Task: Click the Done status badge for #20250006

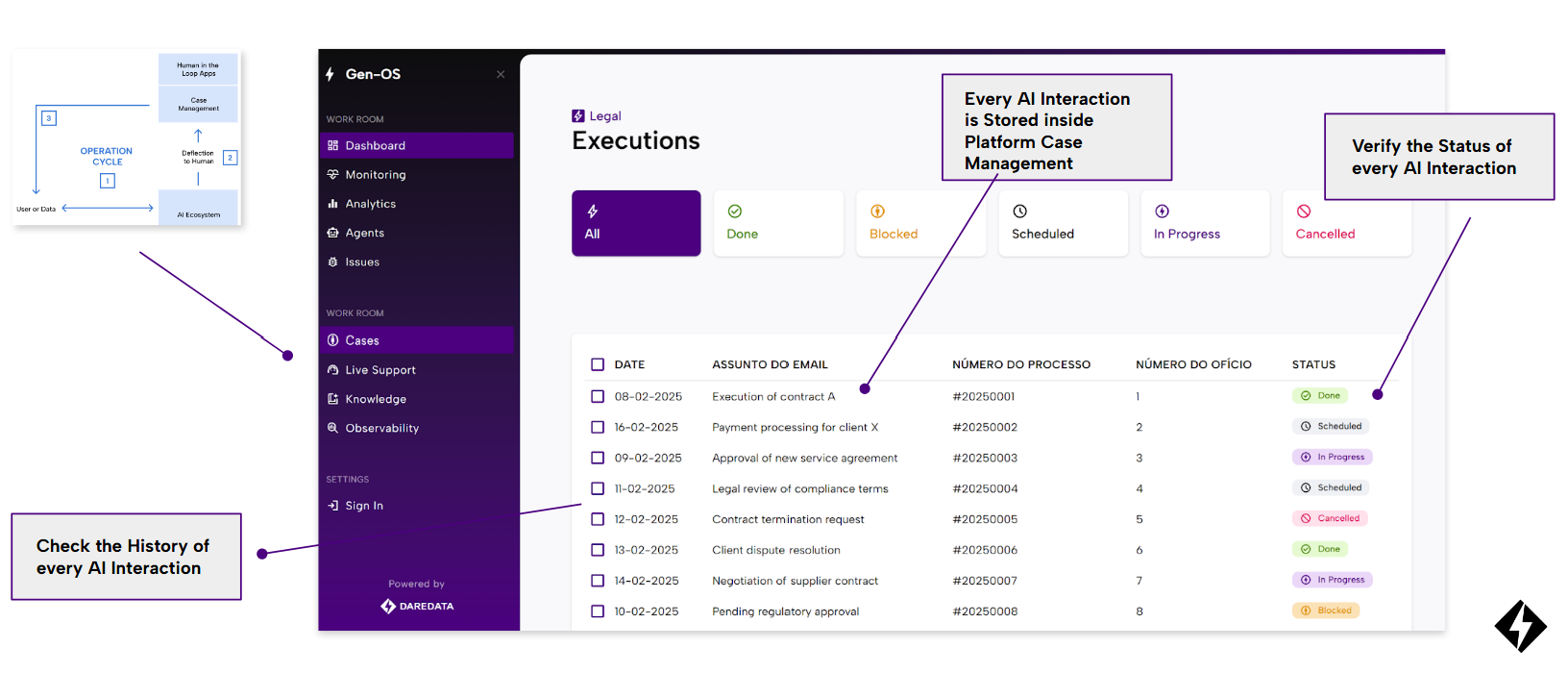Action: click(x=1320, y=549)
